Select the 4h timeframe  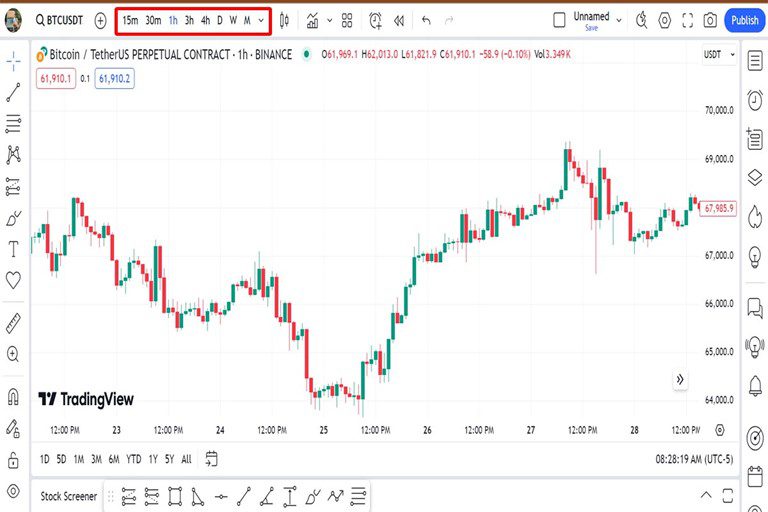(206, 21)
